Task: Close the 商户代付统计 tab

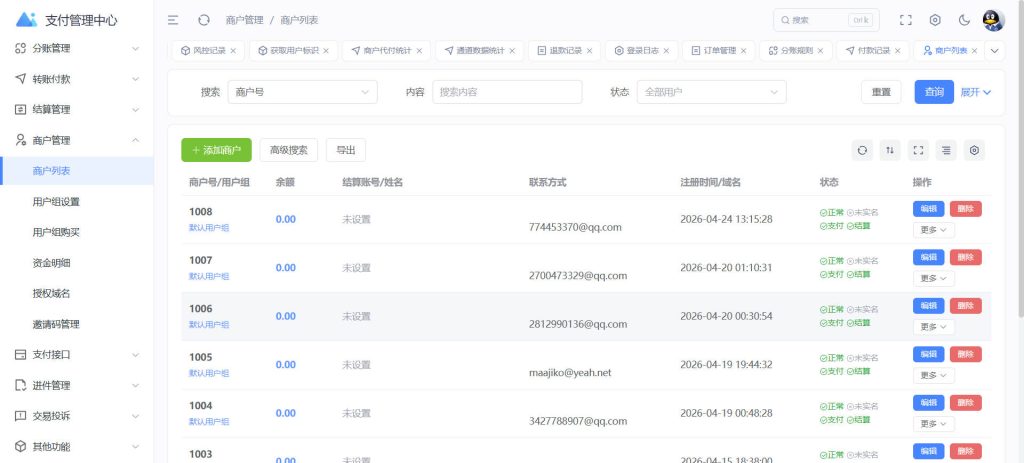Action: [419, 51]
